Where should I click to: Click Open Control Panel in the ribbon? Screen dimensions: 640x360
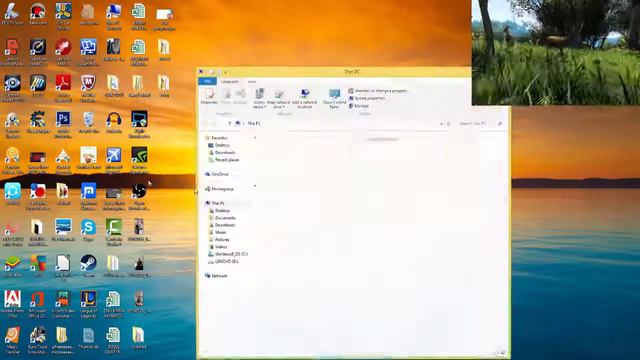tap(334, 99)
